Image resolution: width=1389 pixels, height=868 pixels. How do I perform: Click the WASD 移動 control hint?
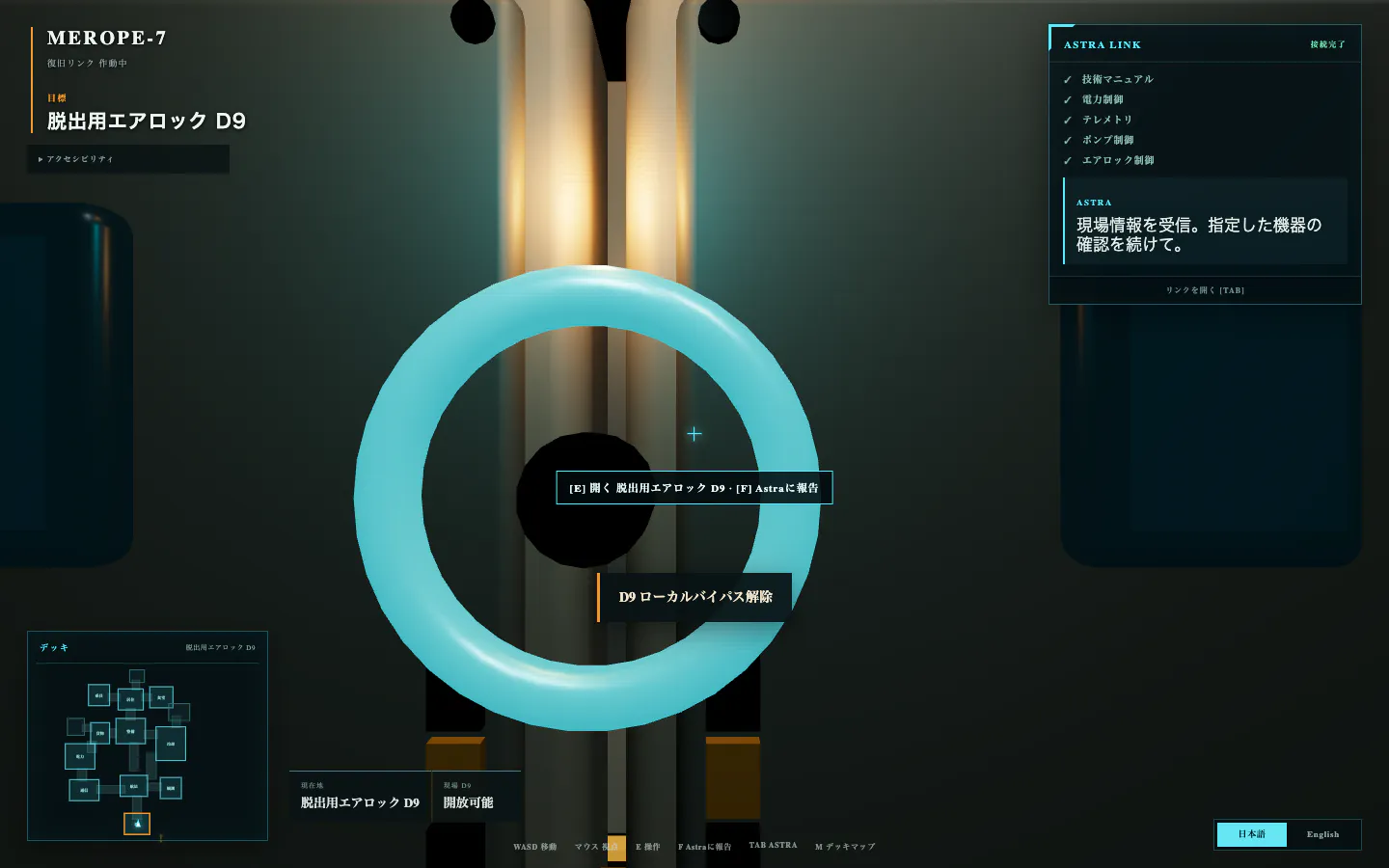(534, 847)
